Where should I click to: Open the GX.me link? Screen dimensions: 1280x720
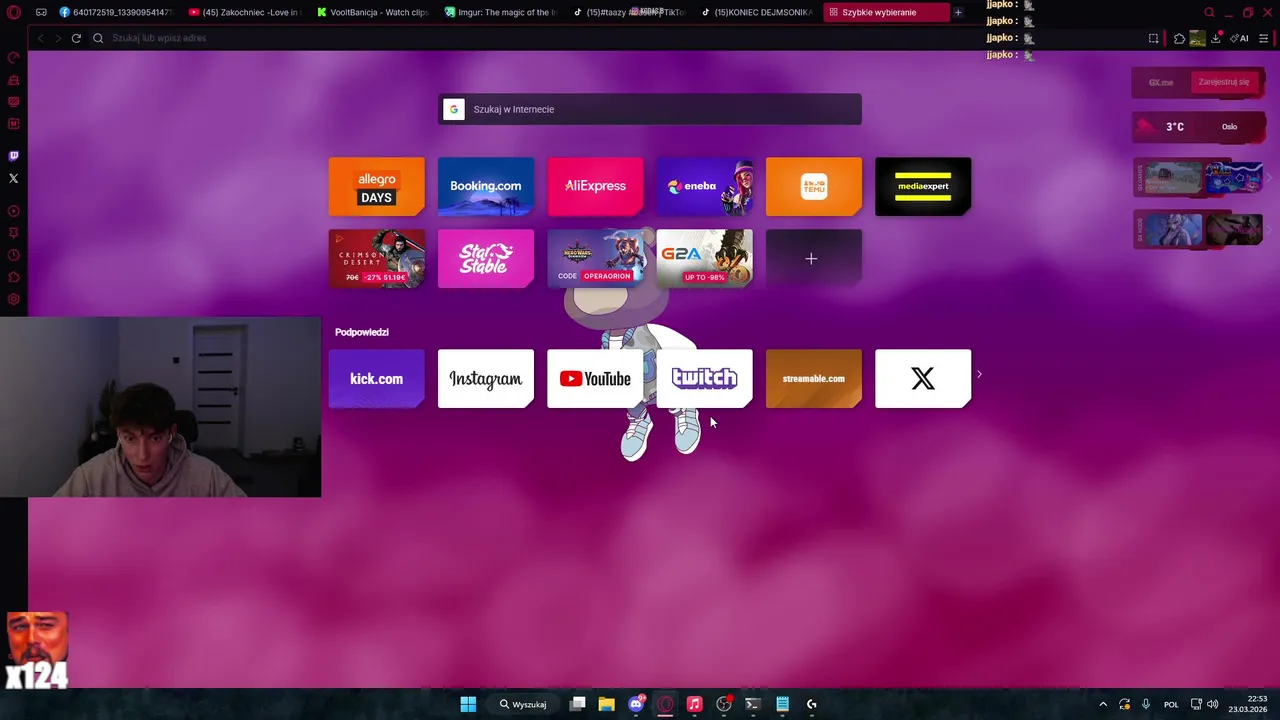[x=1161, y=82]
